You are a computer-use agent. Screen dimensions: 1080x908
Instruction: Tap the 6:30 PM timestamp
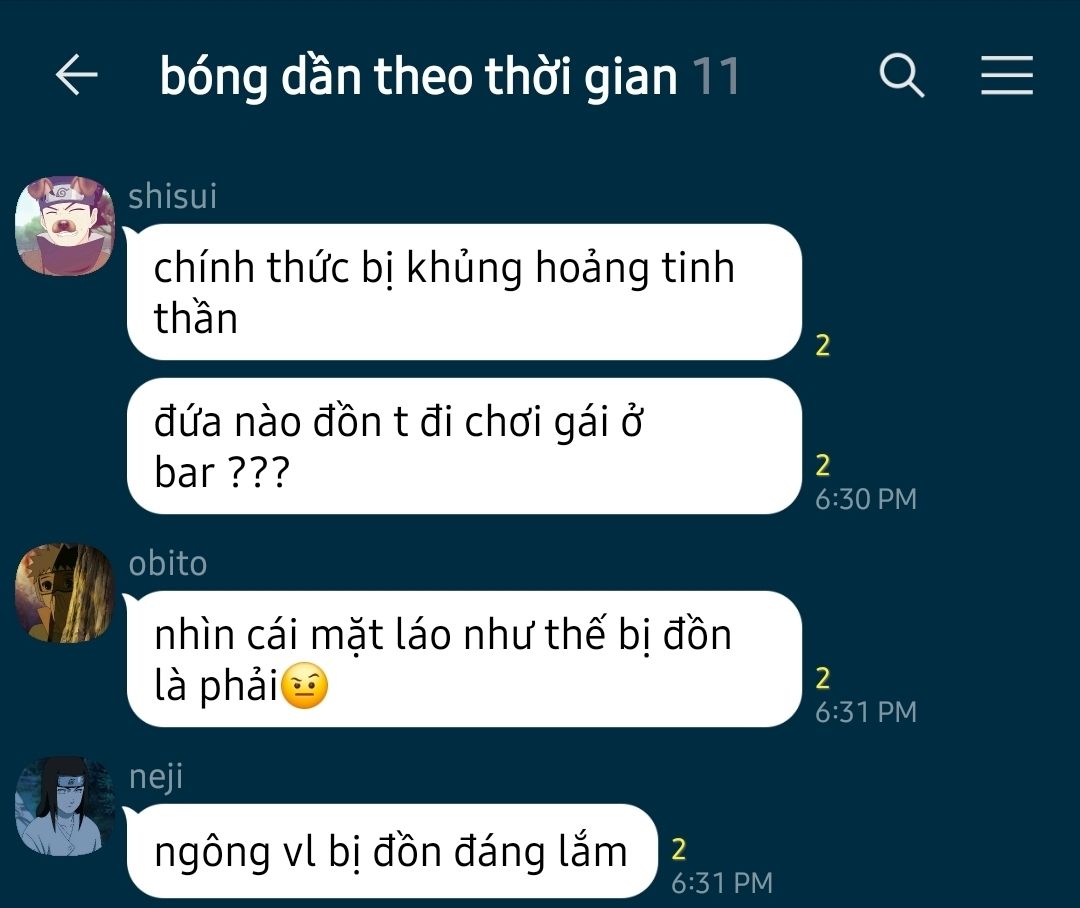pos(866,499)
